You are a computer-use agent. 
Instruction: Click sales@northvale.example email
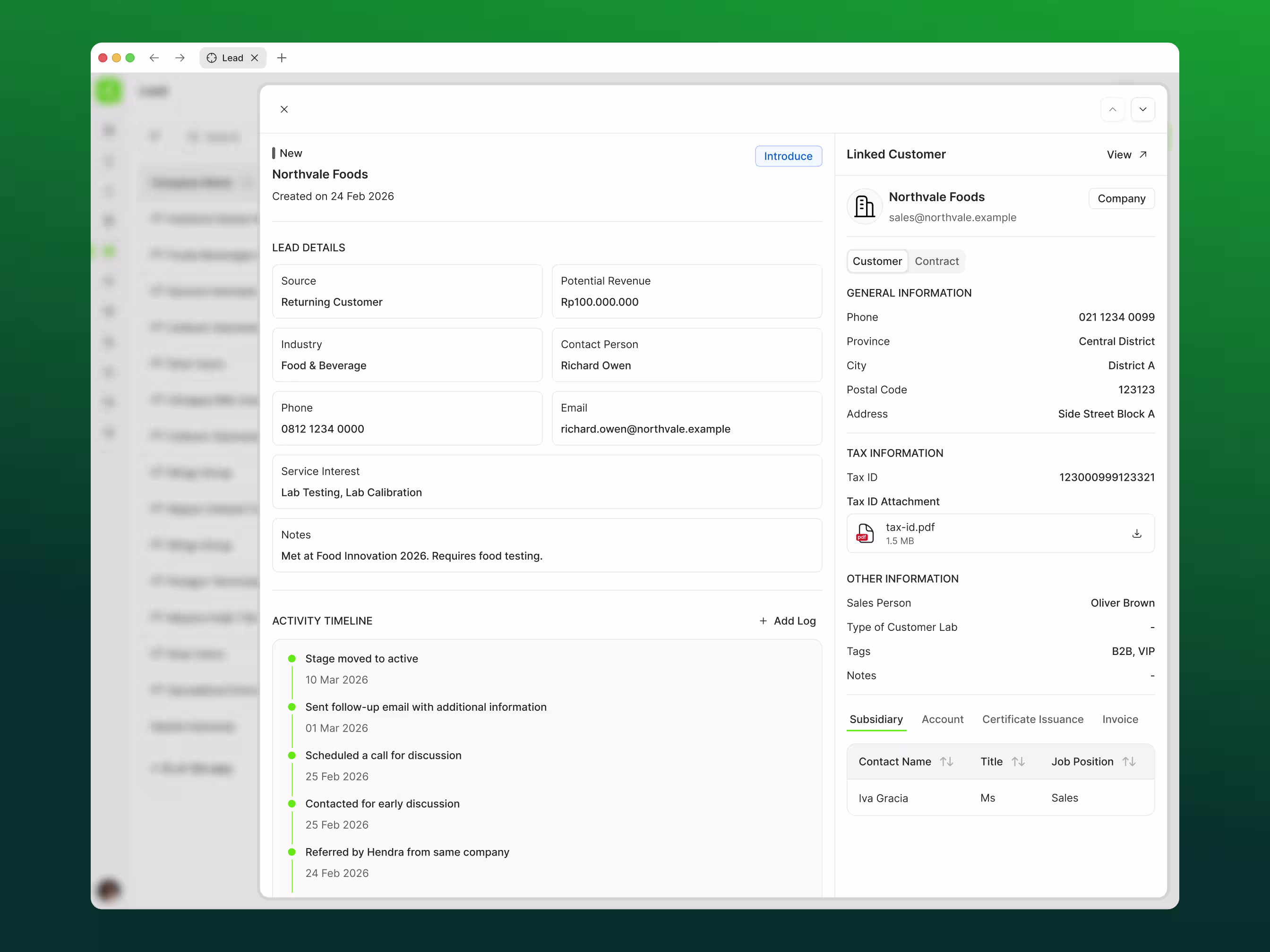(x=952, y=218)
